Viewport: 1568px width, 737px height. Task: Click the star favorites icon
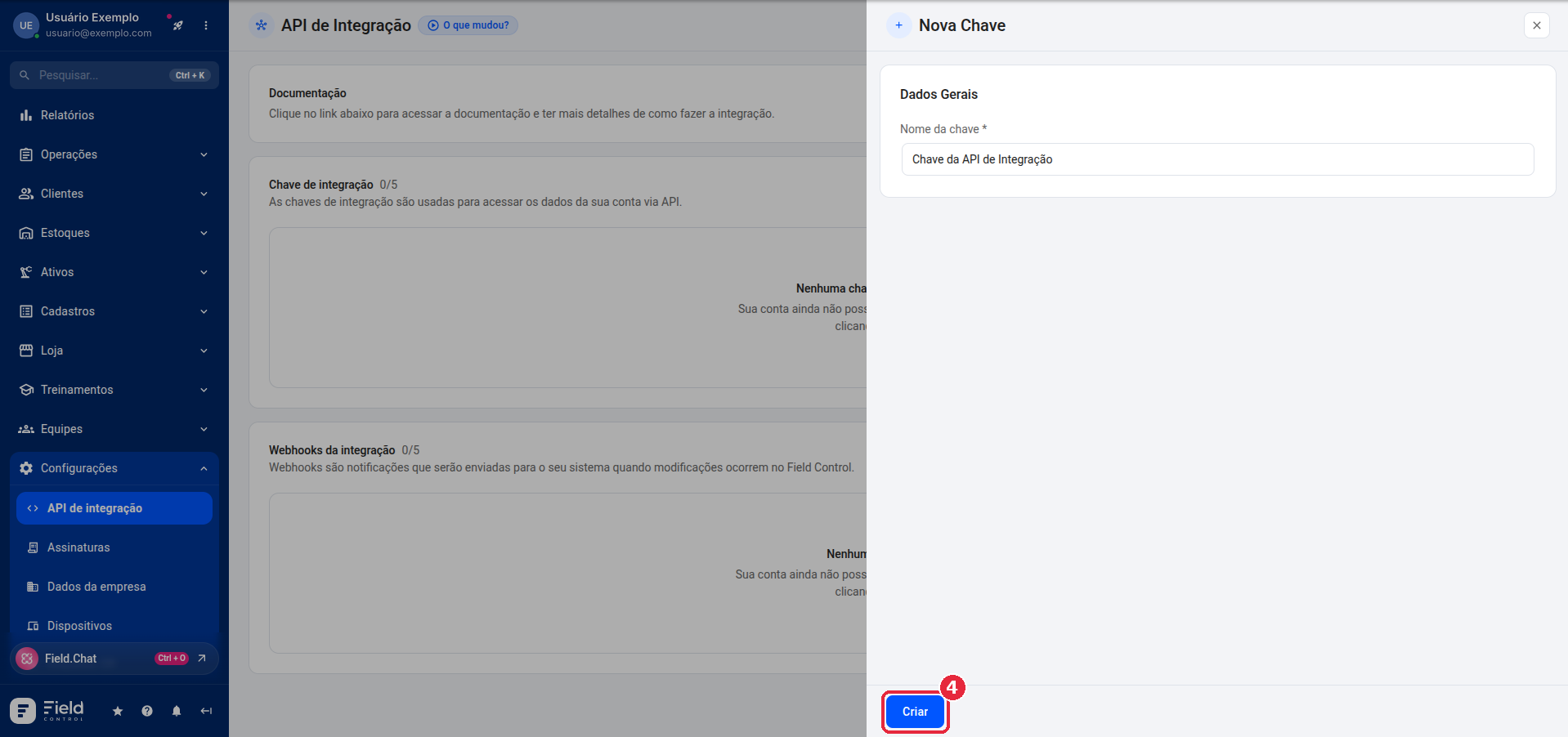tap(118, 711)
